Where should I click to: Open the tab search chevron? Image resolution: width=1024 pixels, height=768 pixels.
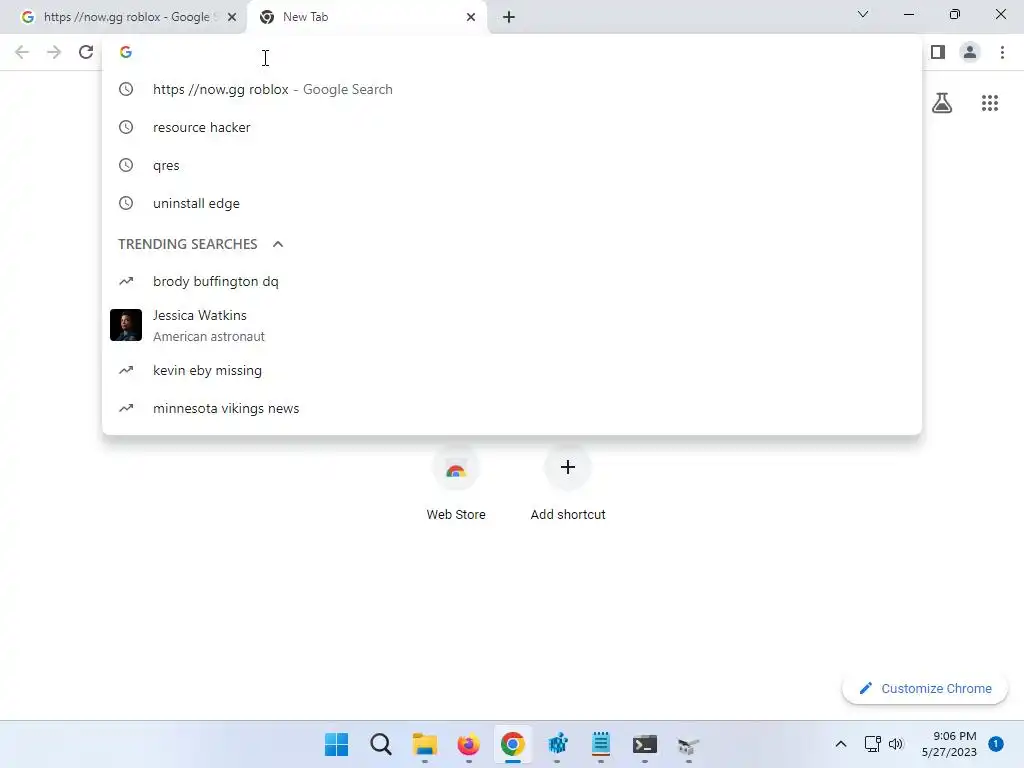[862, 14]
